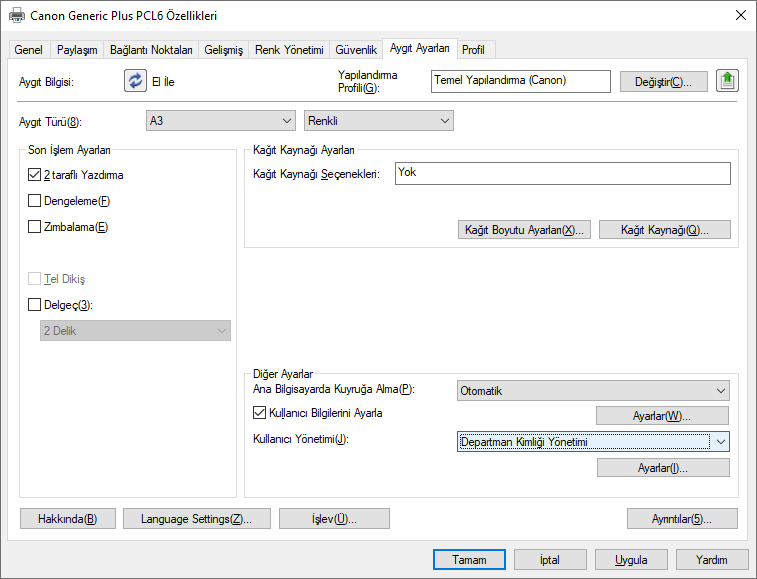757x579 pixels.
Task: Expand the Otomatik spooling dropdown
Action: [x=593, y=391]
